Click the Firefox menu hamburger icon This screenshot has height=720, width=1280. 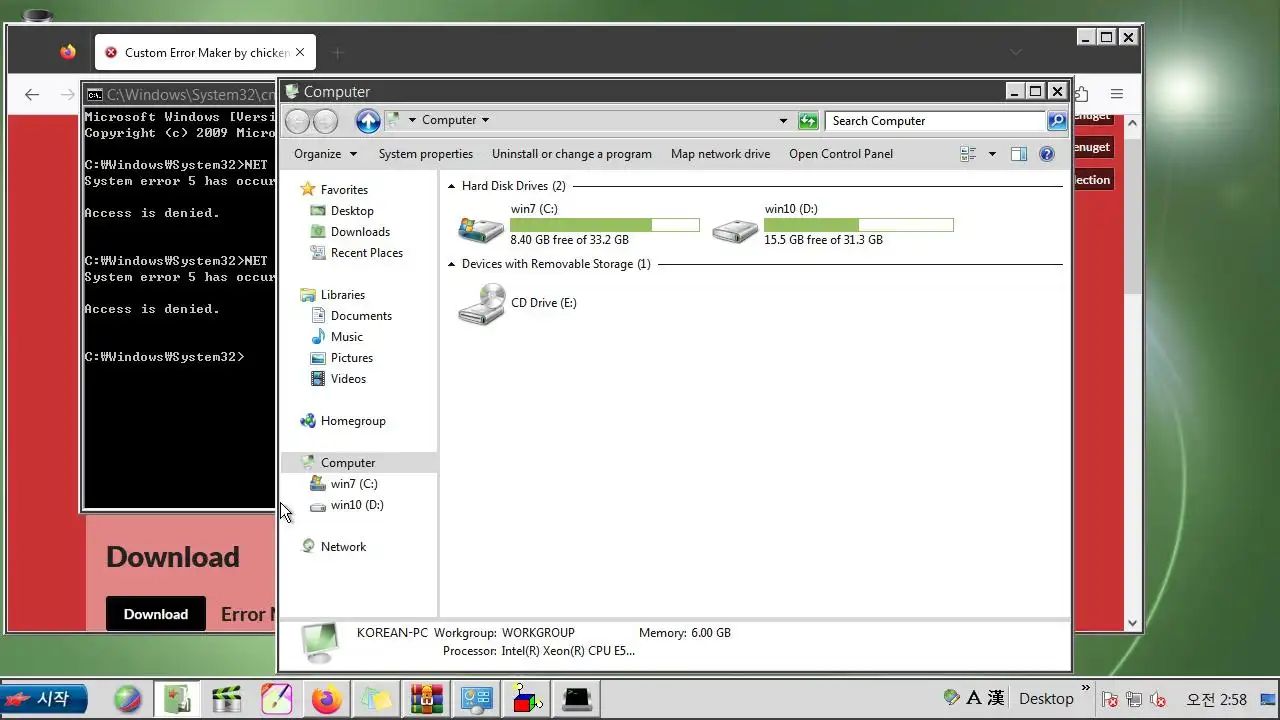[x=1117, y=94]
